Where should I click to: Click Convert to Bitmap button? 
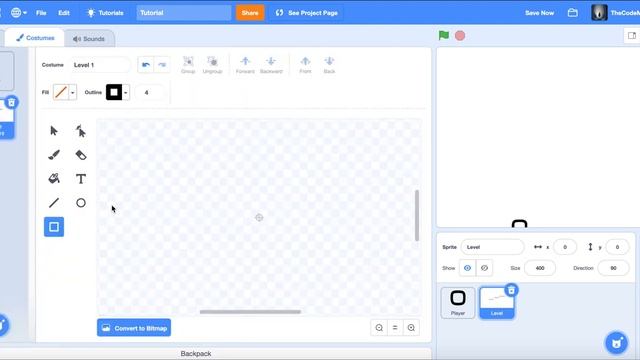click(134, 328)
